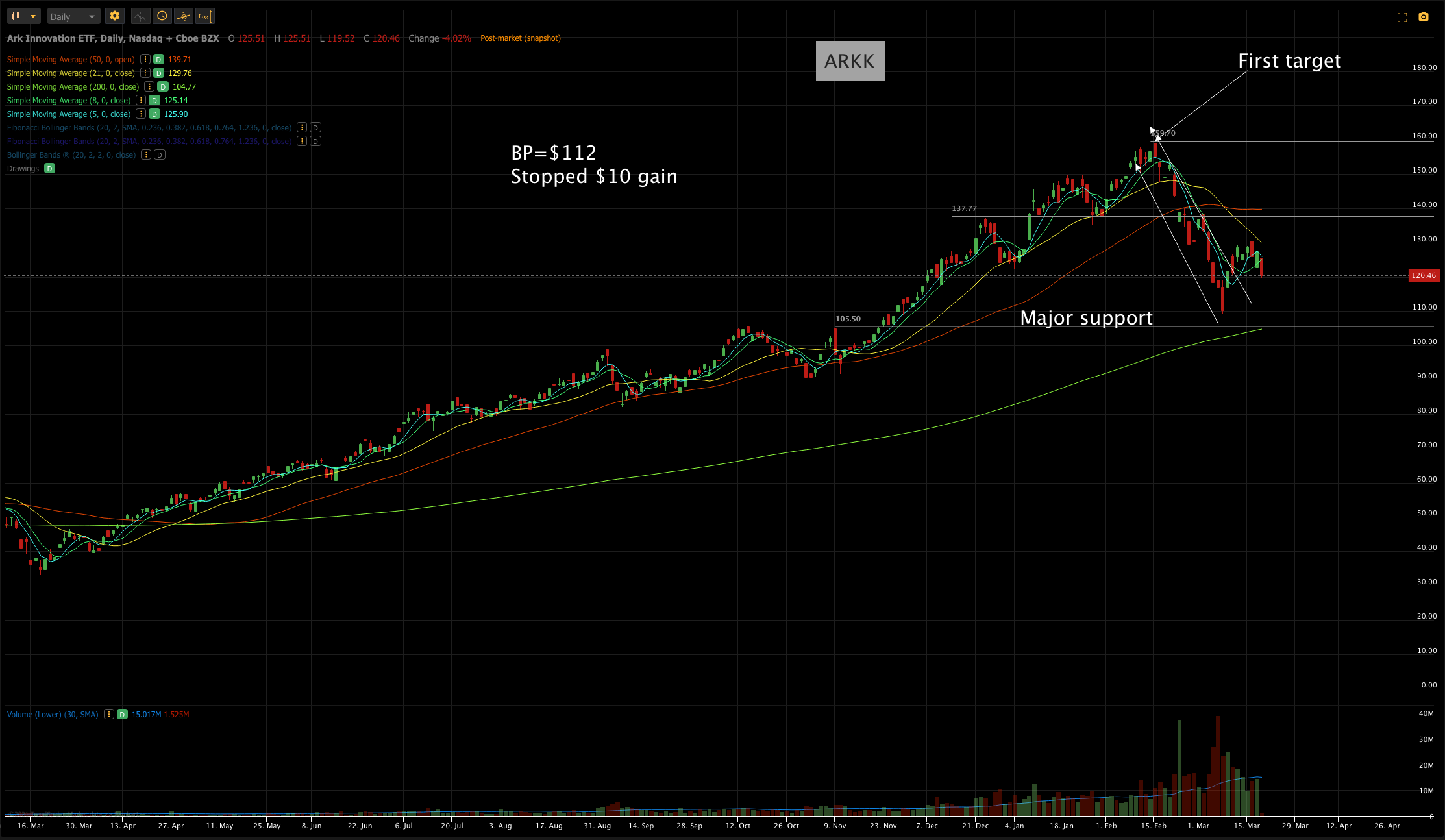This screenshot has width=1445, height=840.
Task: Click the 137.77 horizontal line label
Action: click(964, 208)
